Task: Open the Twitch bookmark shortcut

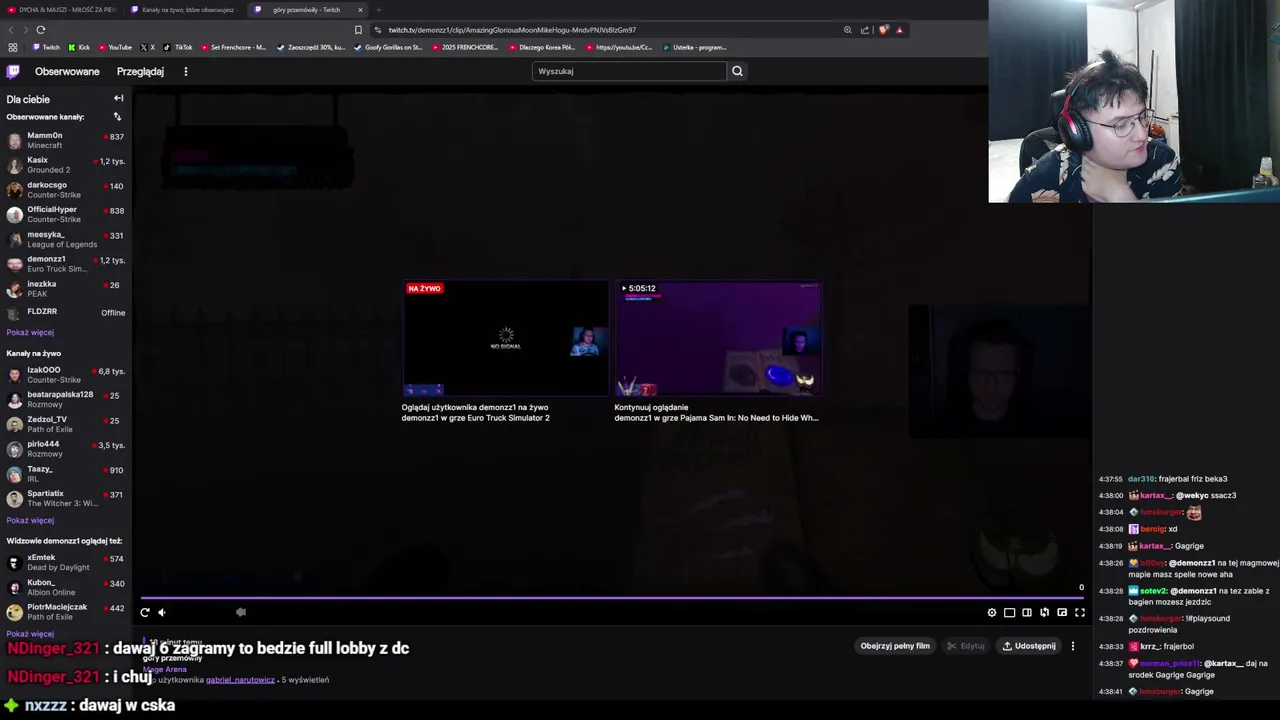Action: point(46,47)
